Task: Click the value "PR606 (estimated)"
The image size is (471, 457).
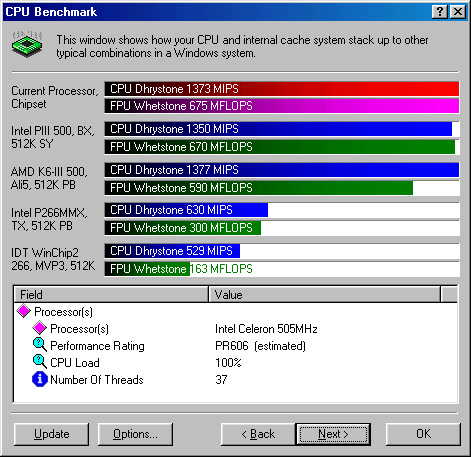Action: point(260,346)
